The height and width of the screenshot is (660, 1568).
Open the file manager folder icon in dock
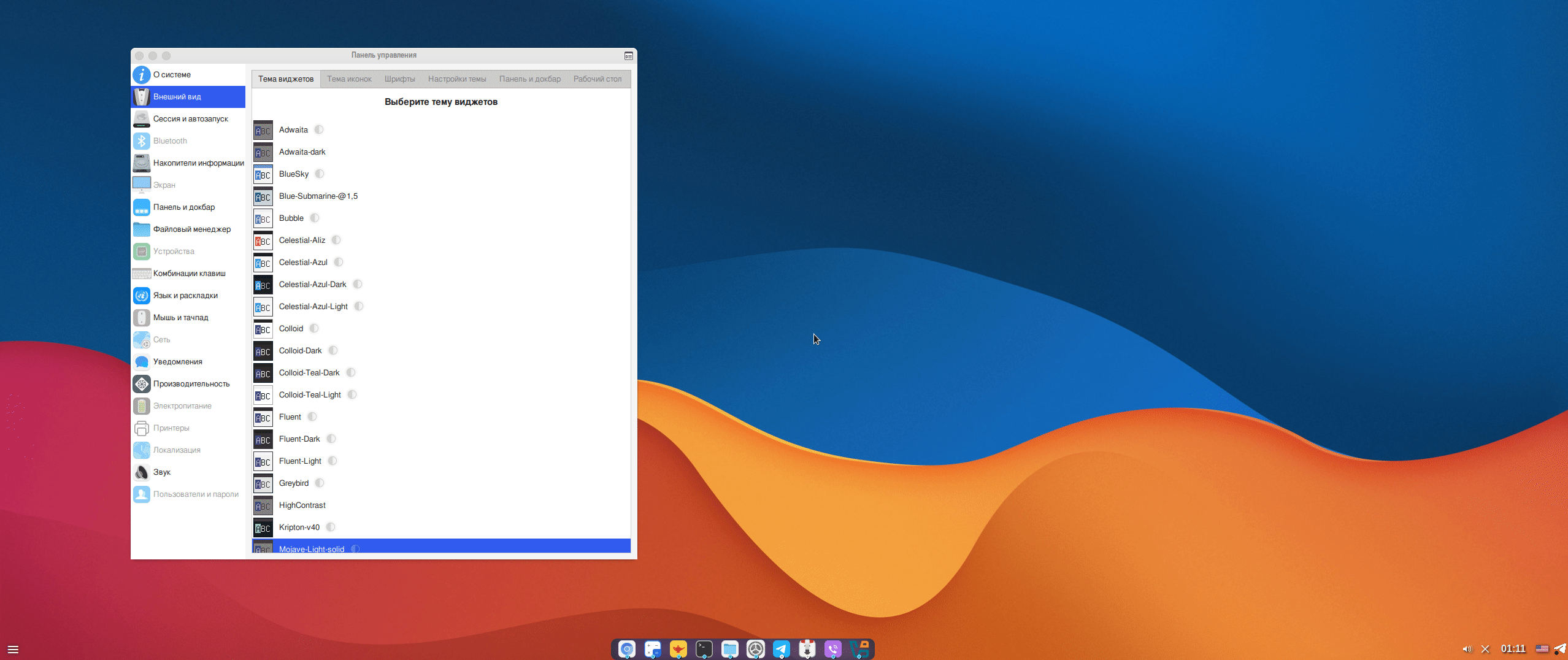tap(729, 649)
